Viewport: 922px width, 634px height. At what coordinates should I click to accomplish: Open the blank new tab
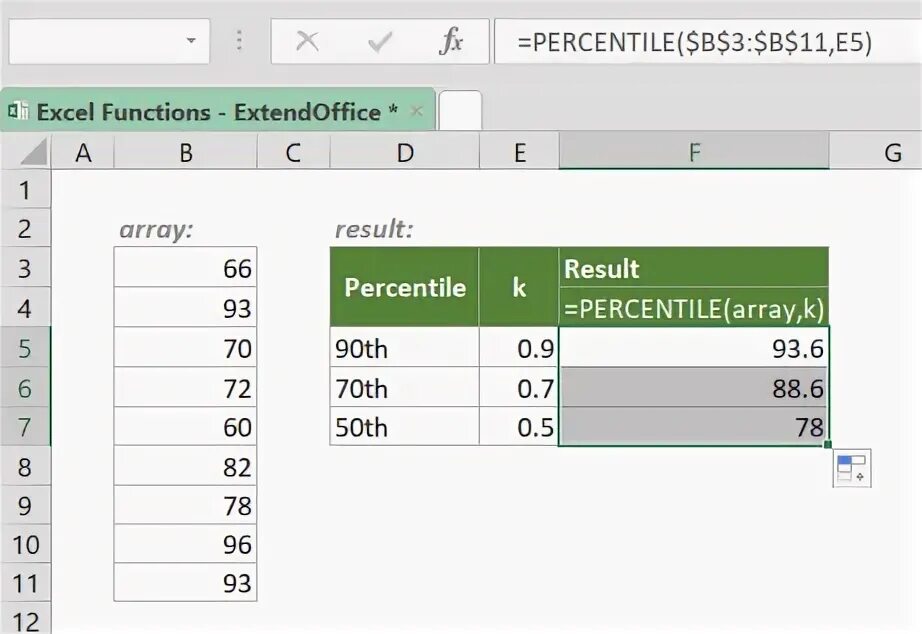(460, 111)
